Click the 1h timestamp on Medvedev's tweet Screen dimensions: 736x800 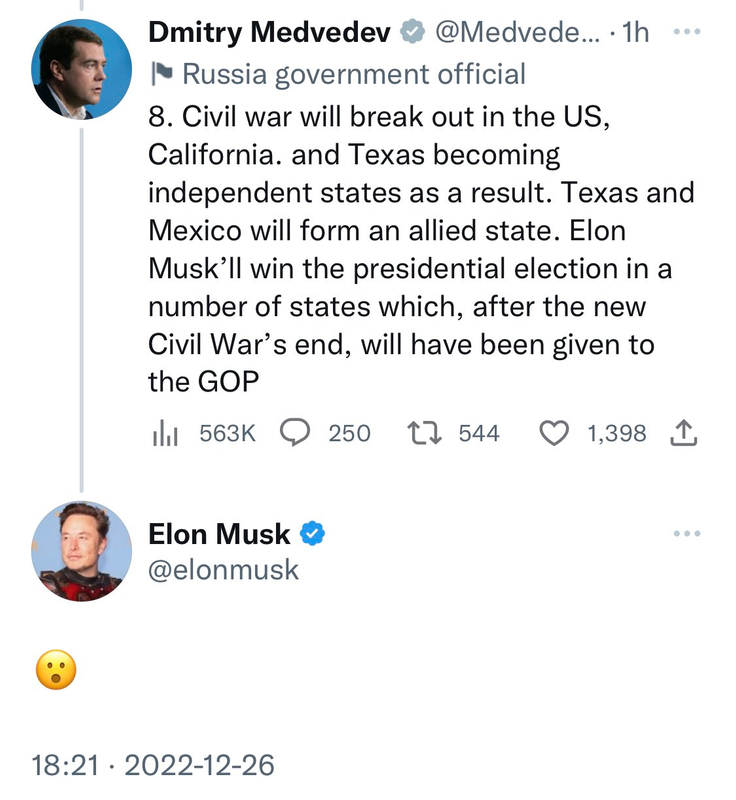point(635,33)
